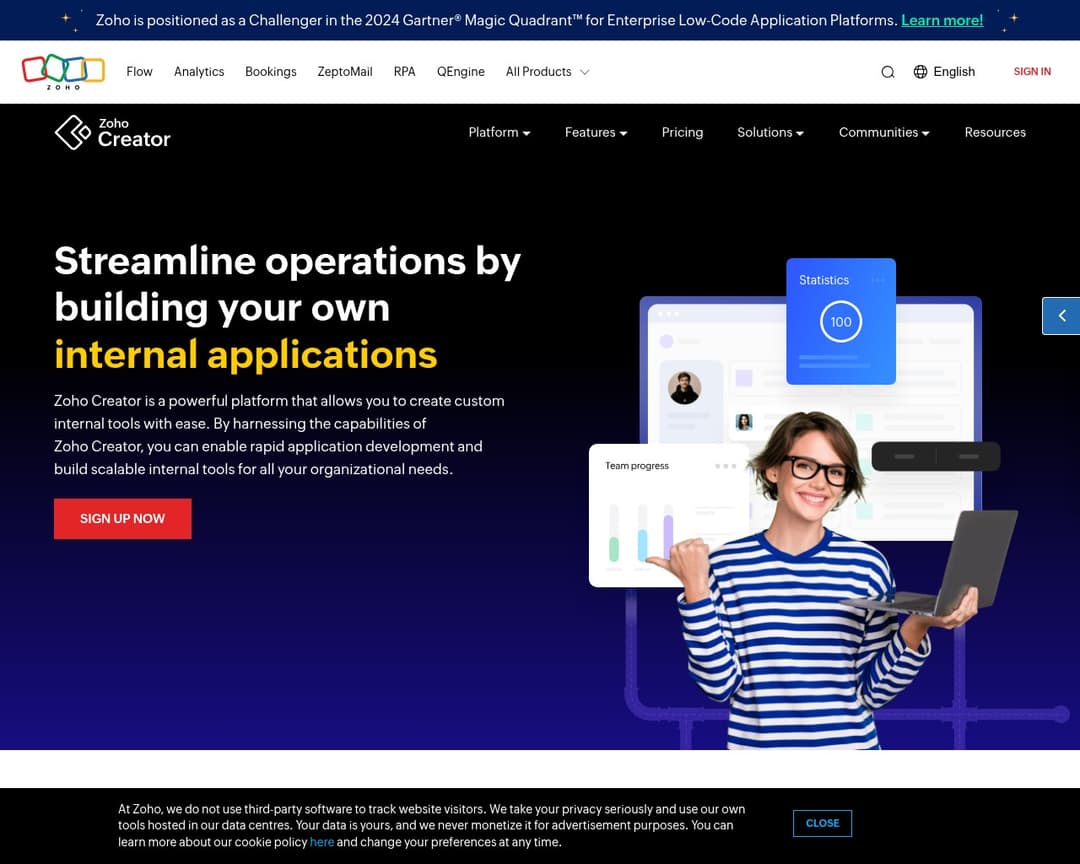Open the search magnifier icon
Screen dimensions: 1080x864
coord(888,72)
